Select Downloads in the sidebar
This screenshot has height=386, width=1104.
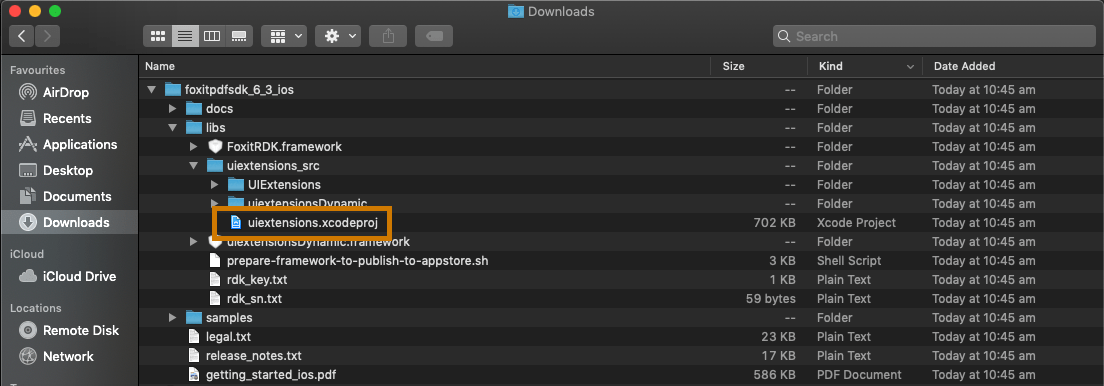point(69,223)
